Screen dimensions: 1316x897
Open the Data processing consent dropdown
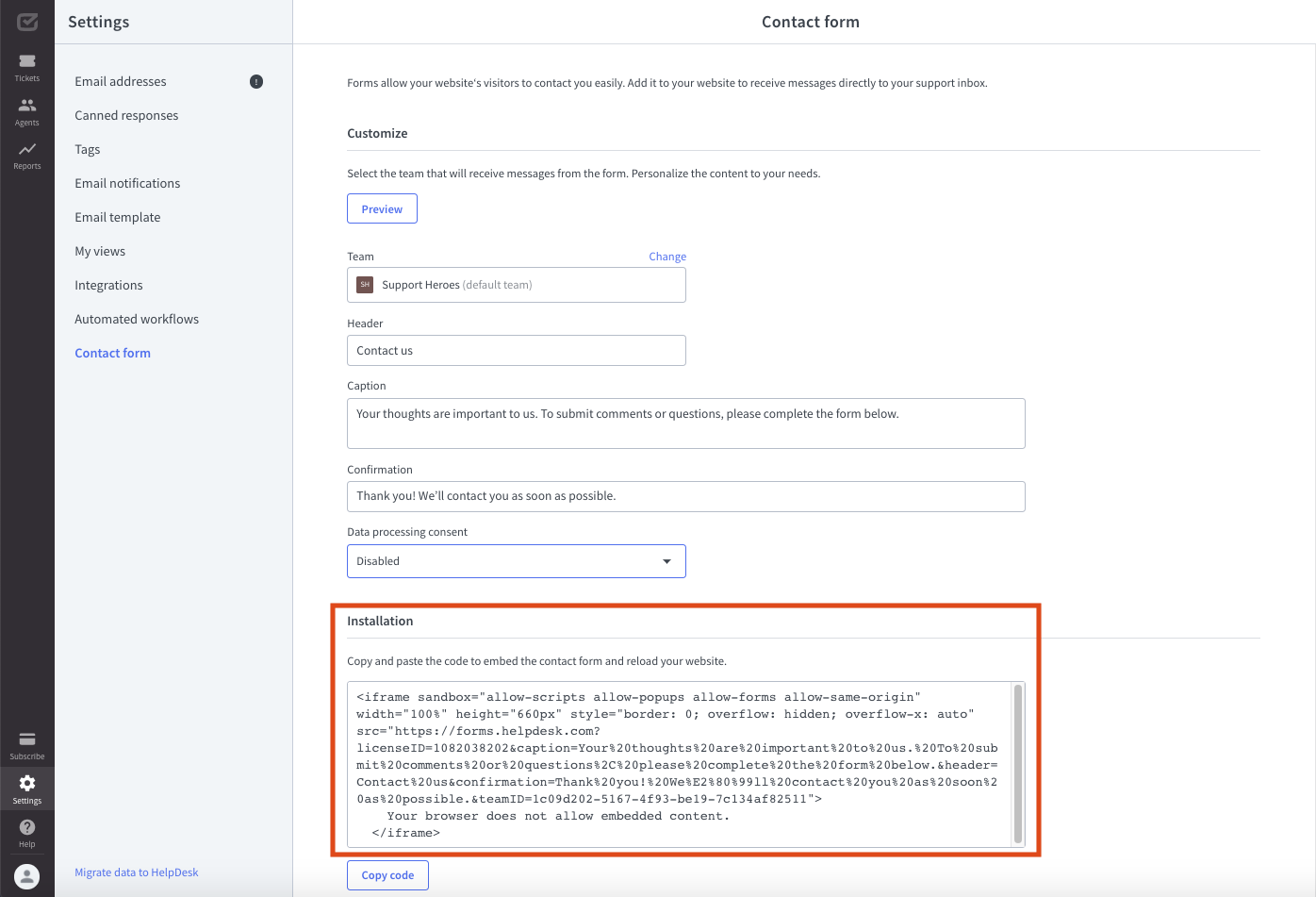click(516, 560)
